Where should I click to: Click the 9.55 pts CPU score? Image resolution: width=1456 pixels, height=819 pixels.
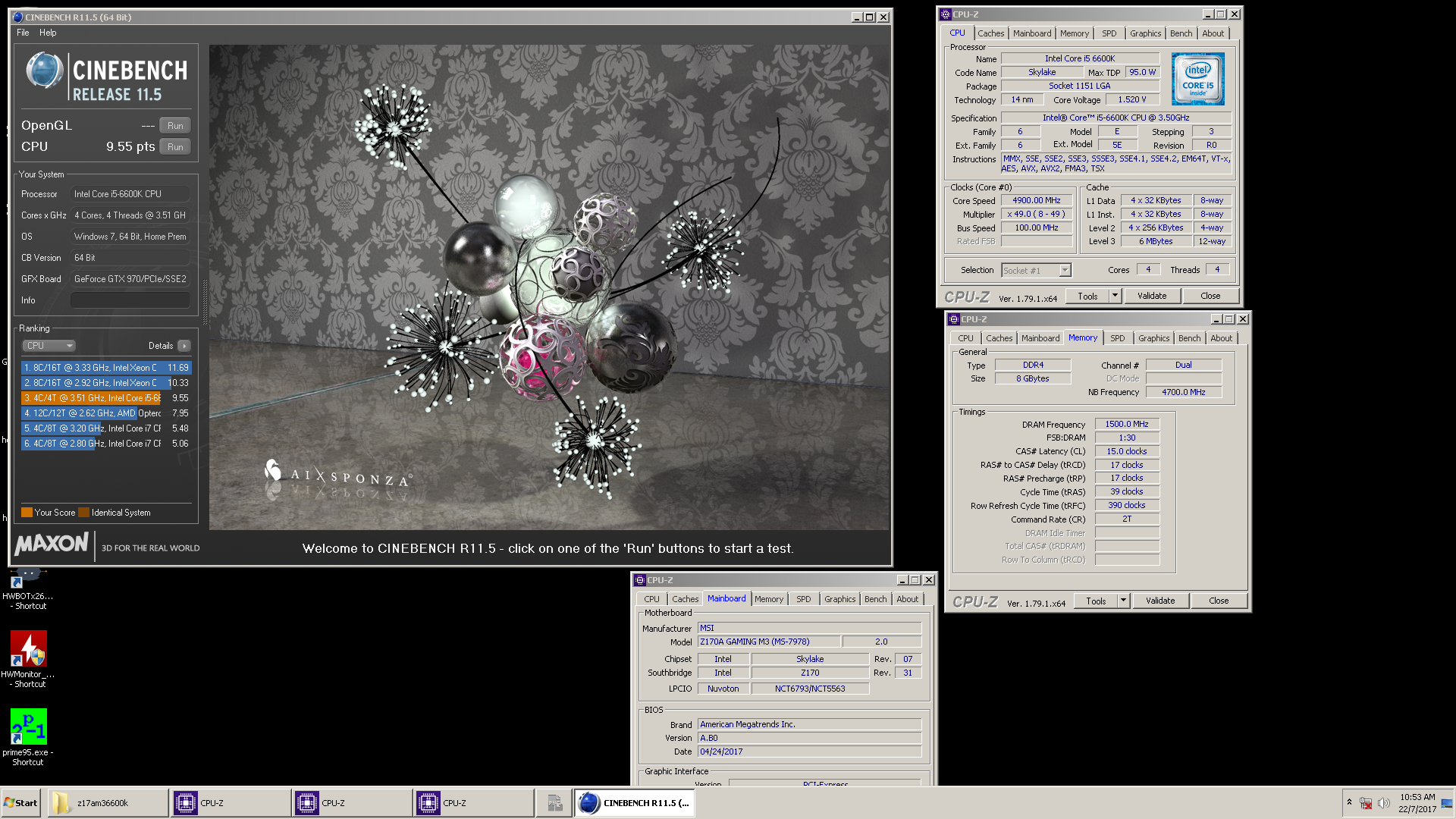click(130, 147)
